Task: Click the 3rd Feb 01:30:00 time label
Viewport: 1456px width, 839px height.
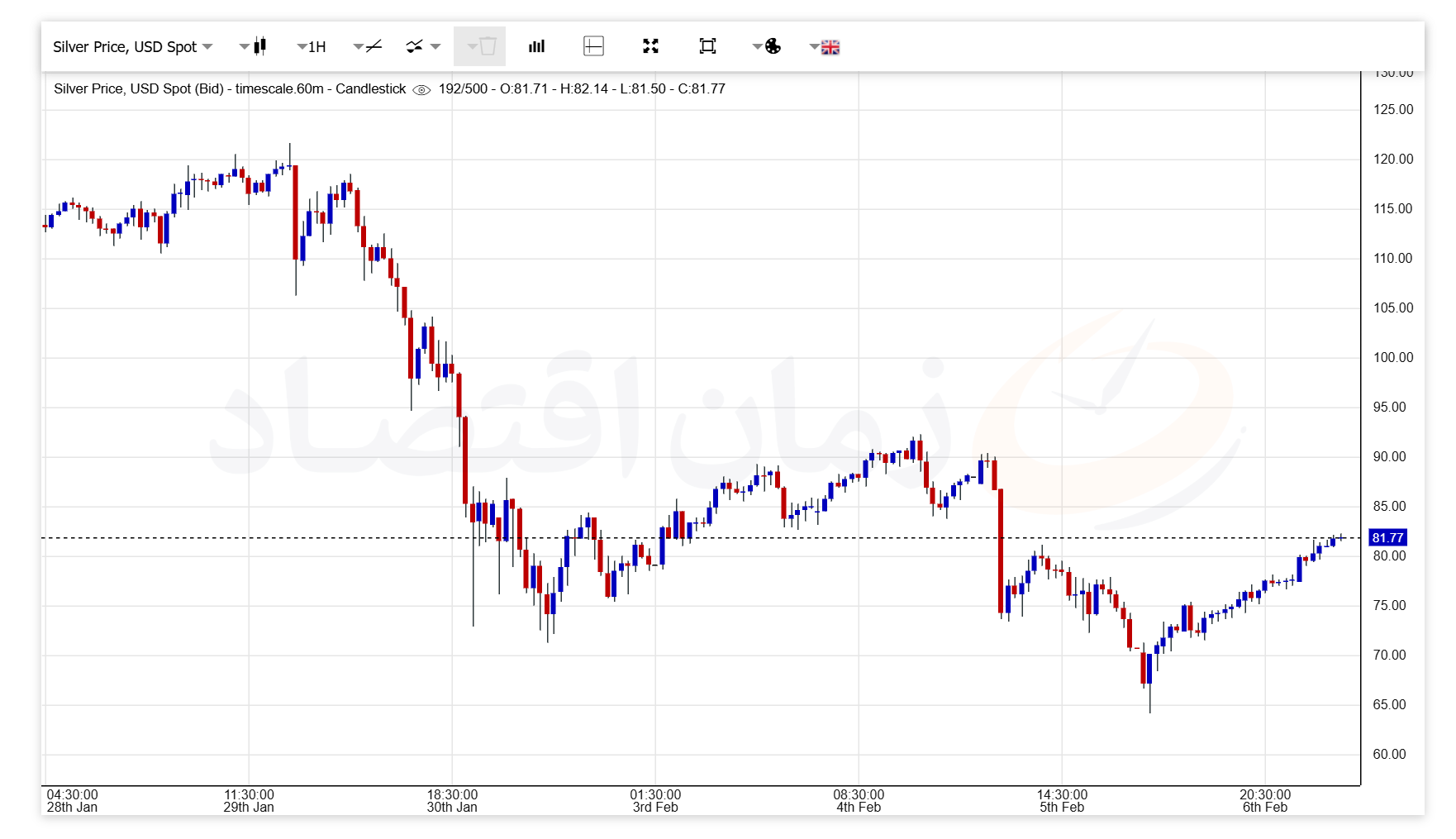Action: pos(655,801)
